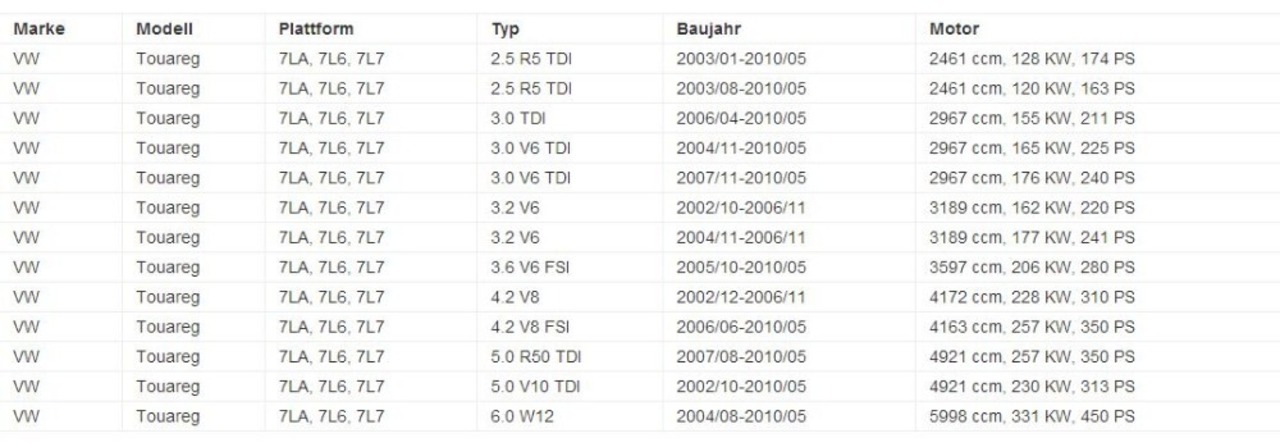The image size is (1280, 447).
Task: Click the 2967 ccm 165 KW motor cell
Action: coord(1031,148)
